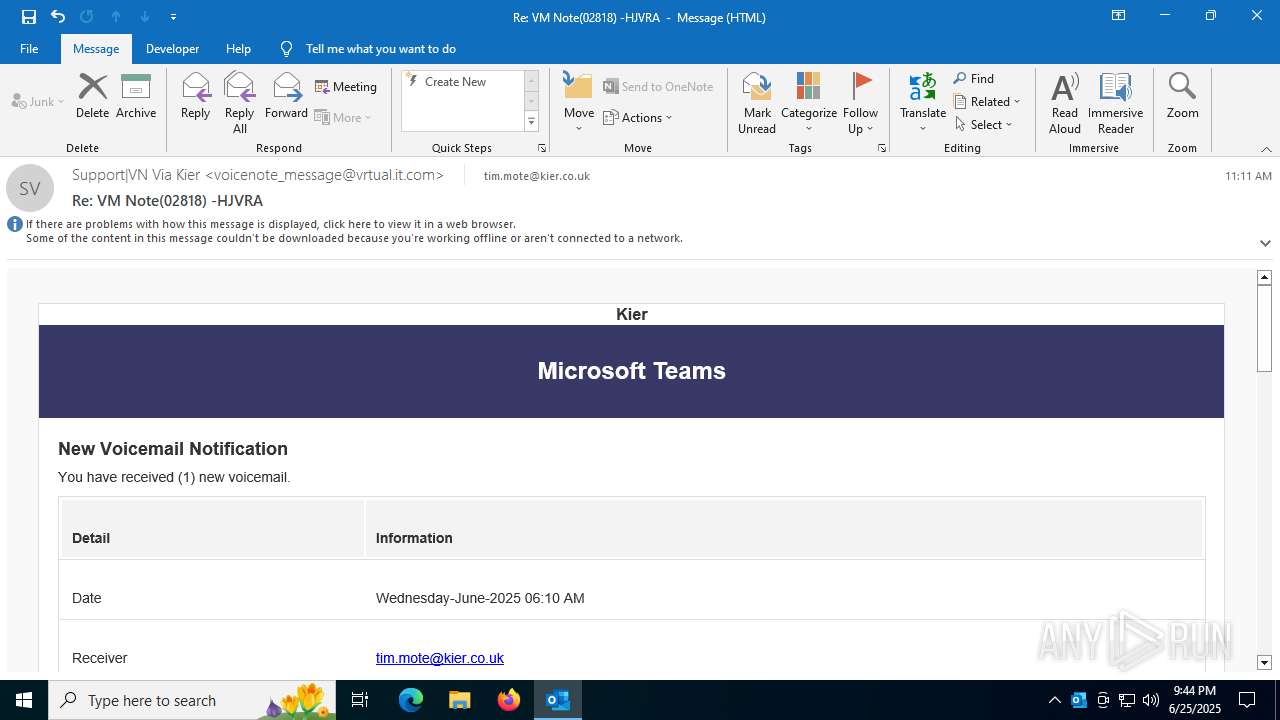The height and width of the screenshot is (720, 1280).
Task: Expand the Quick Steps gallery
Action: pyautogui.click(x=531, y=122)
